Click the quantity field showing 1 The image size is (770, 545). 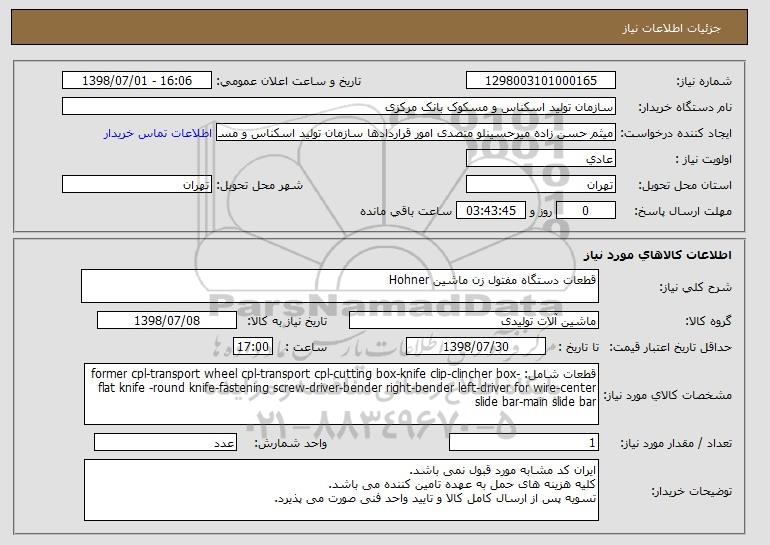[524, 442]
